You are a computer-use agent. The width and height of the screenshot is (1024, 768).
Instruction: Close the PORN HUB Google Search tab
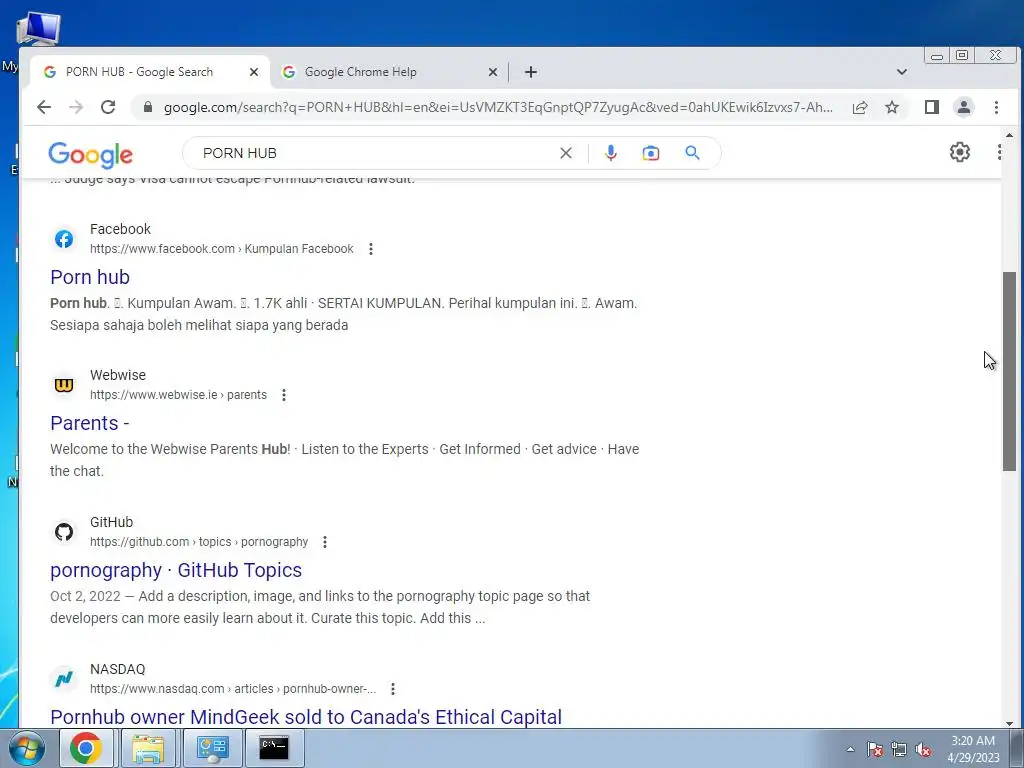click(x=254, y=72)
